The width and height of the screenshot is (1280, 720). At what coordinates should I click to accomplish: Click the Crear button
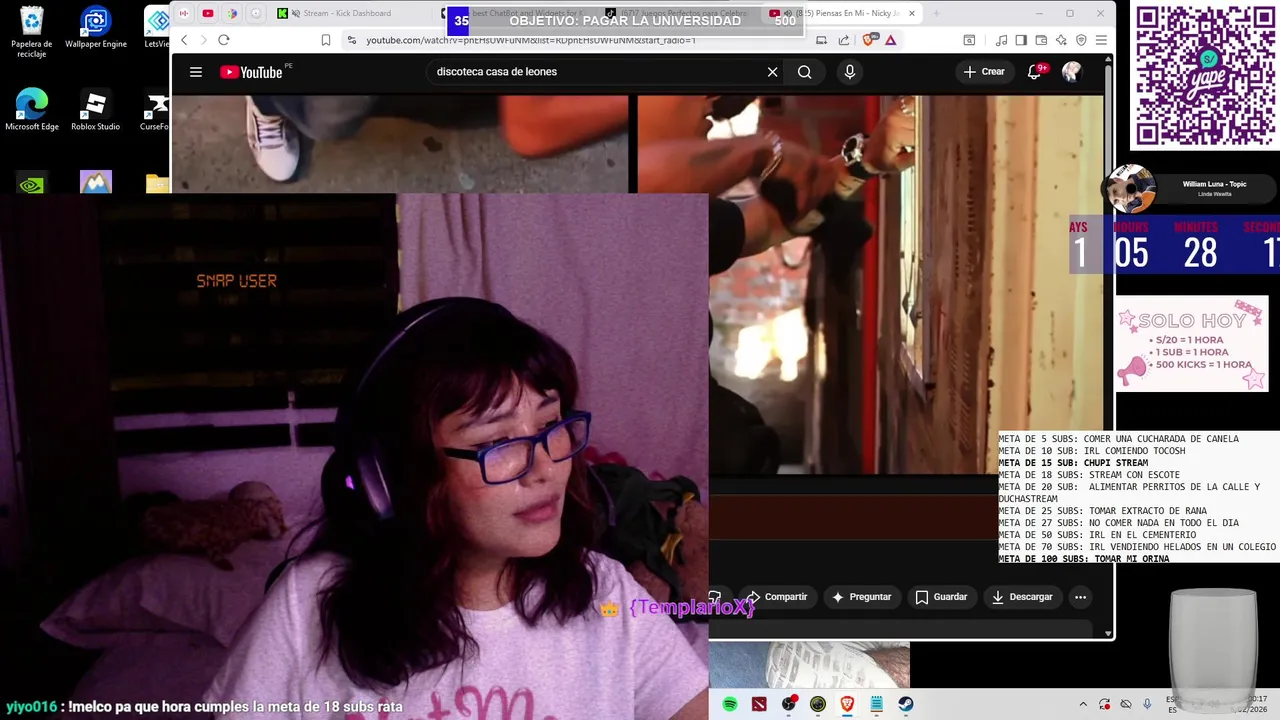click(x=984, y=72)
